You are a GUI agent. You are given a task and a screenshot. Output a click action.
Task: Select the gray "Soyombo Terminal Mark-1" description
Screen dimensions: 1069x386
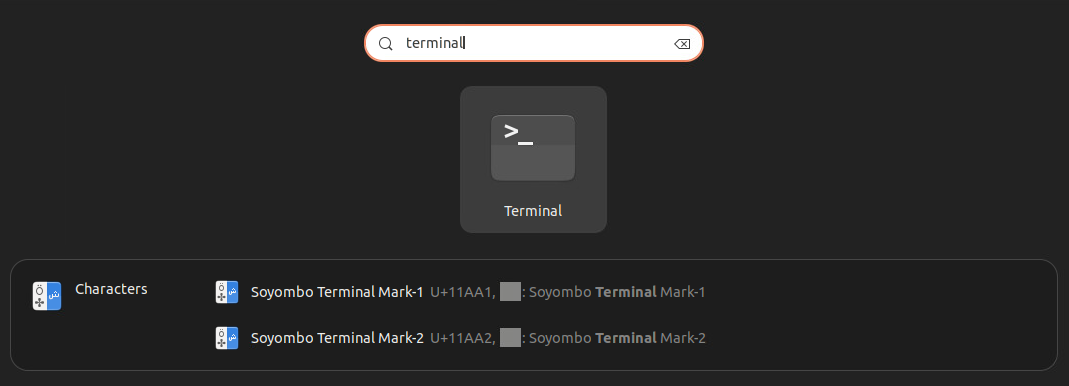tap(617, 293)
